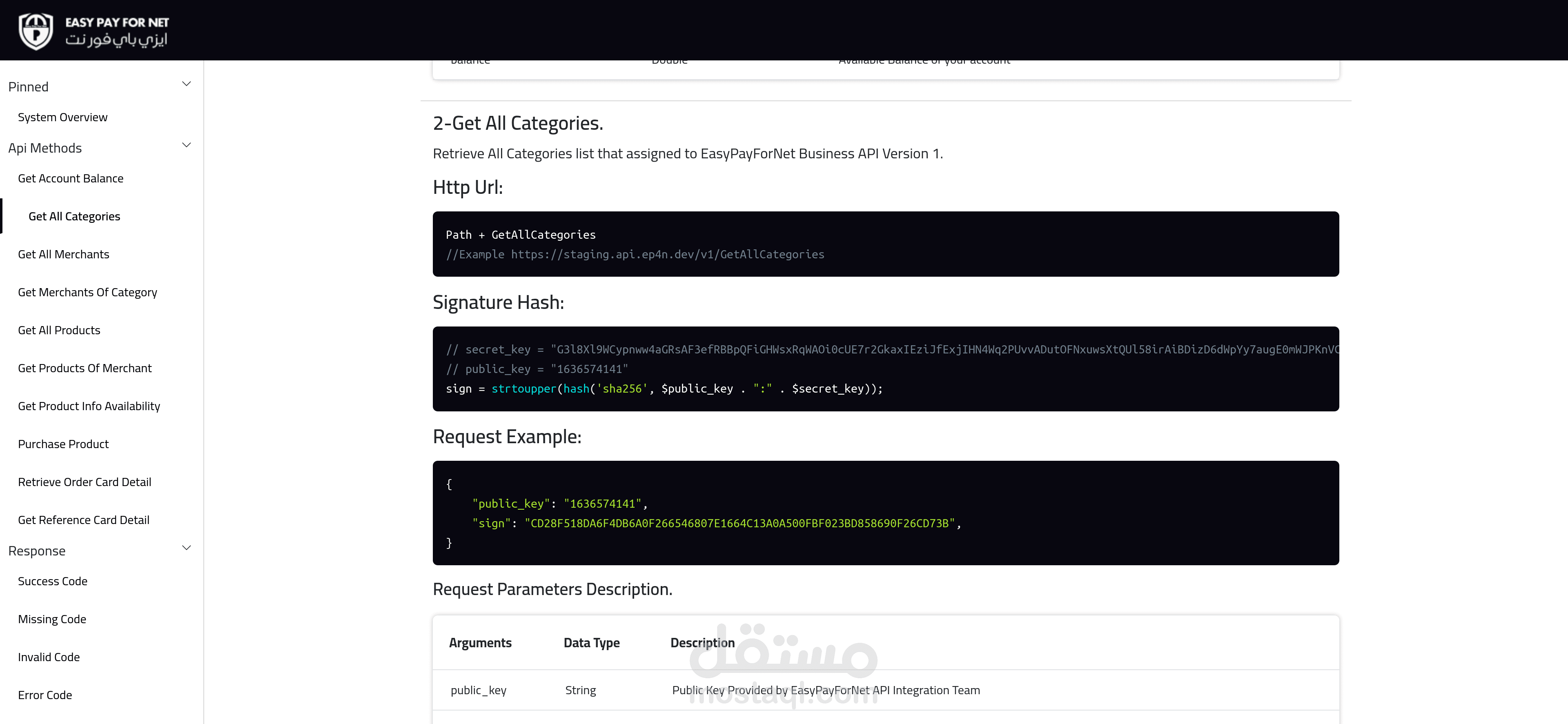This screenshot has height=724, width=1568.
Task: Open Get All Merchants docs
Action: tap(63, 254)
